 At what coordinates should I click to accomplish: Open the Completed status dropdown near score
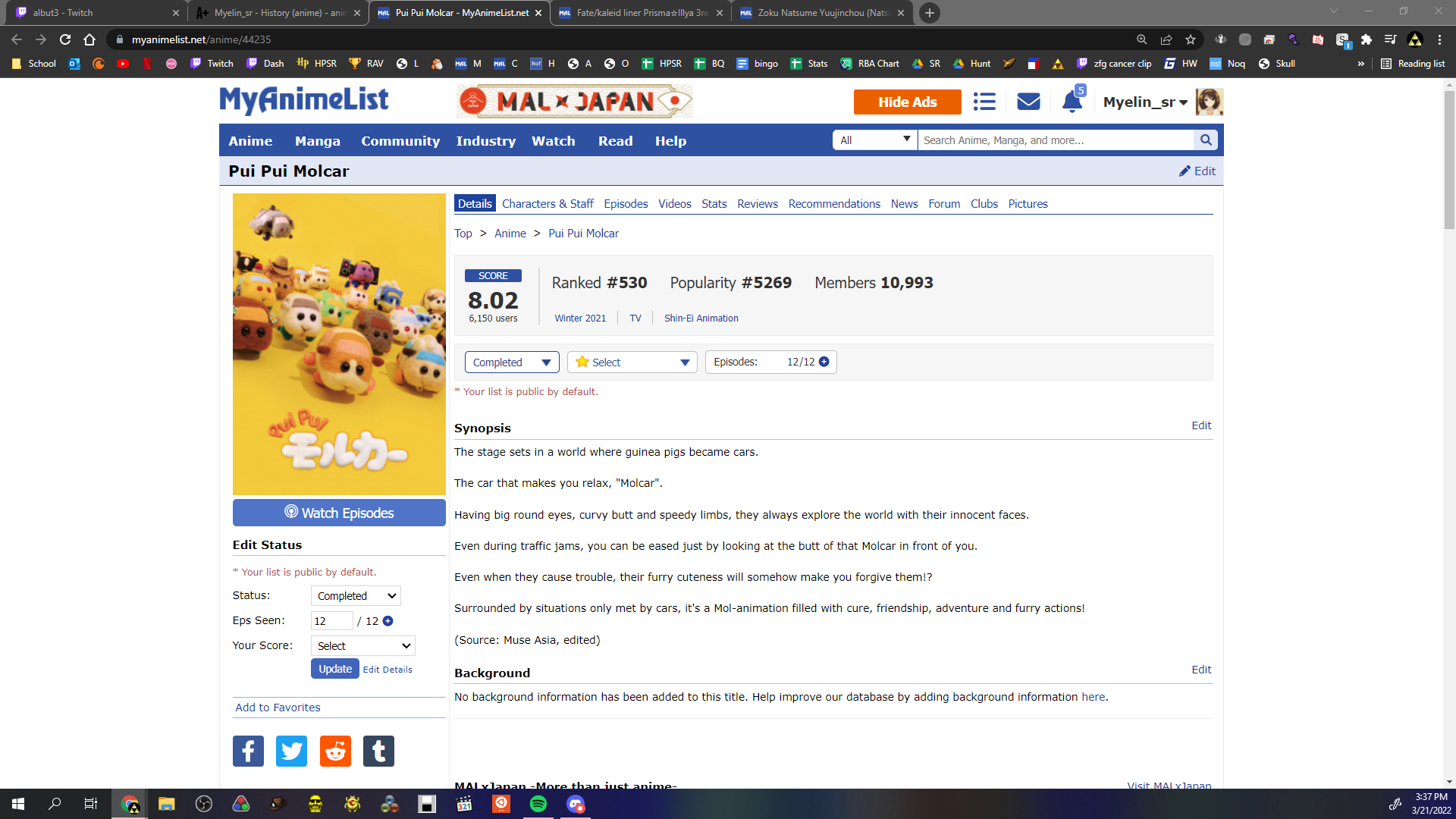click(x=511, y=362)
